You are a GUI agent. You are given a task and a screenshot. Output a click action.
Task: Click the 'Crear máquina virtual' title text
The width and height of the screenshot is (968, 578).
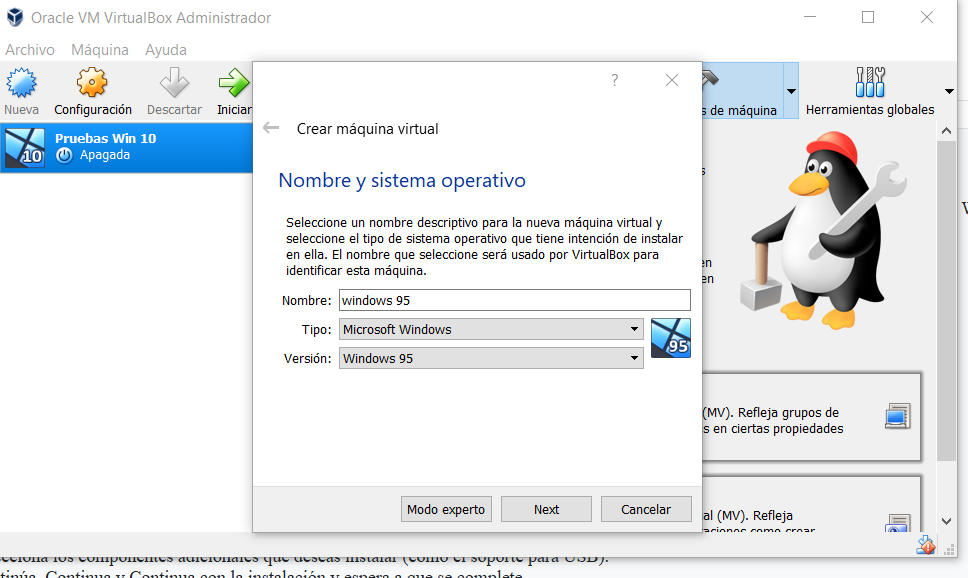(x=367, y=129)
